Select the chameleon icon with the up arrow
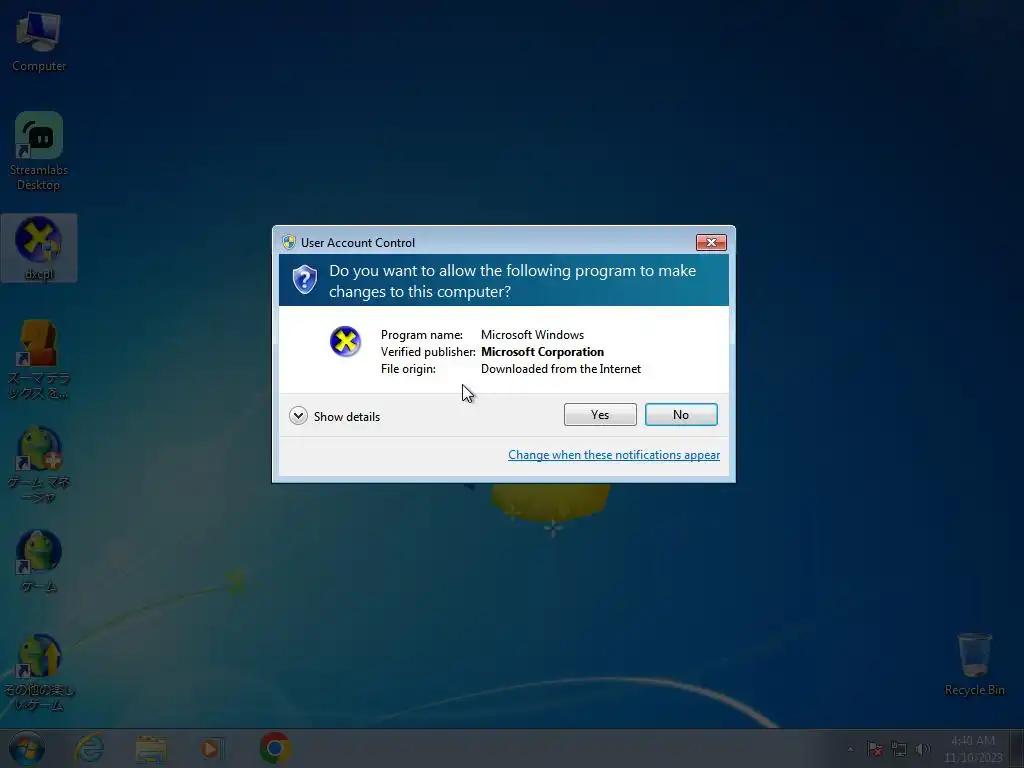The width and height of the screenshot is (1024, 768). tap(39, 673)
